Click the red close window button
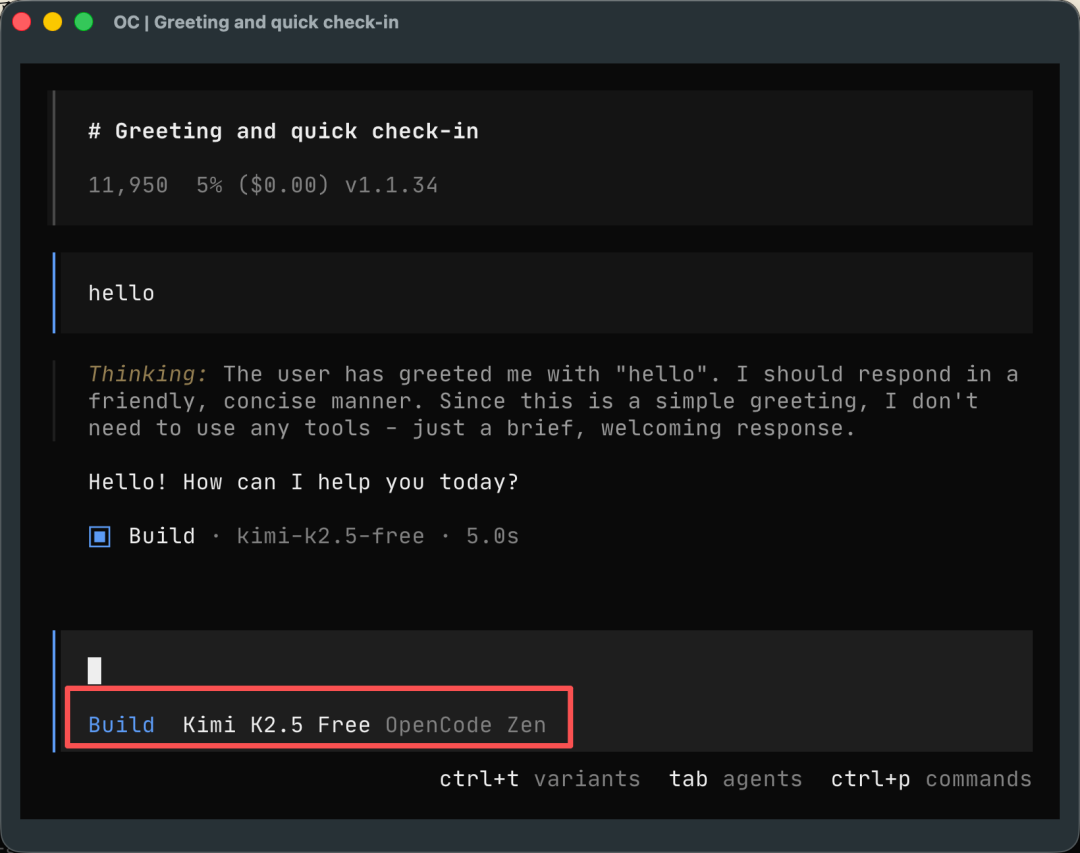Viewport: 1080px width, 853px height. pos(21,22)
